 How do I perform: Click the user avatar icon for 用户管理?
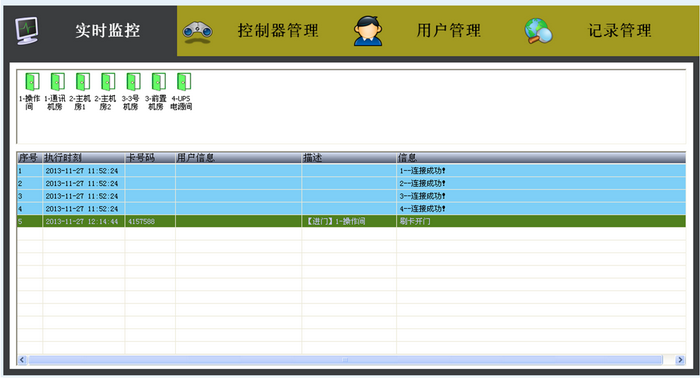(x=368, y=31)
